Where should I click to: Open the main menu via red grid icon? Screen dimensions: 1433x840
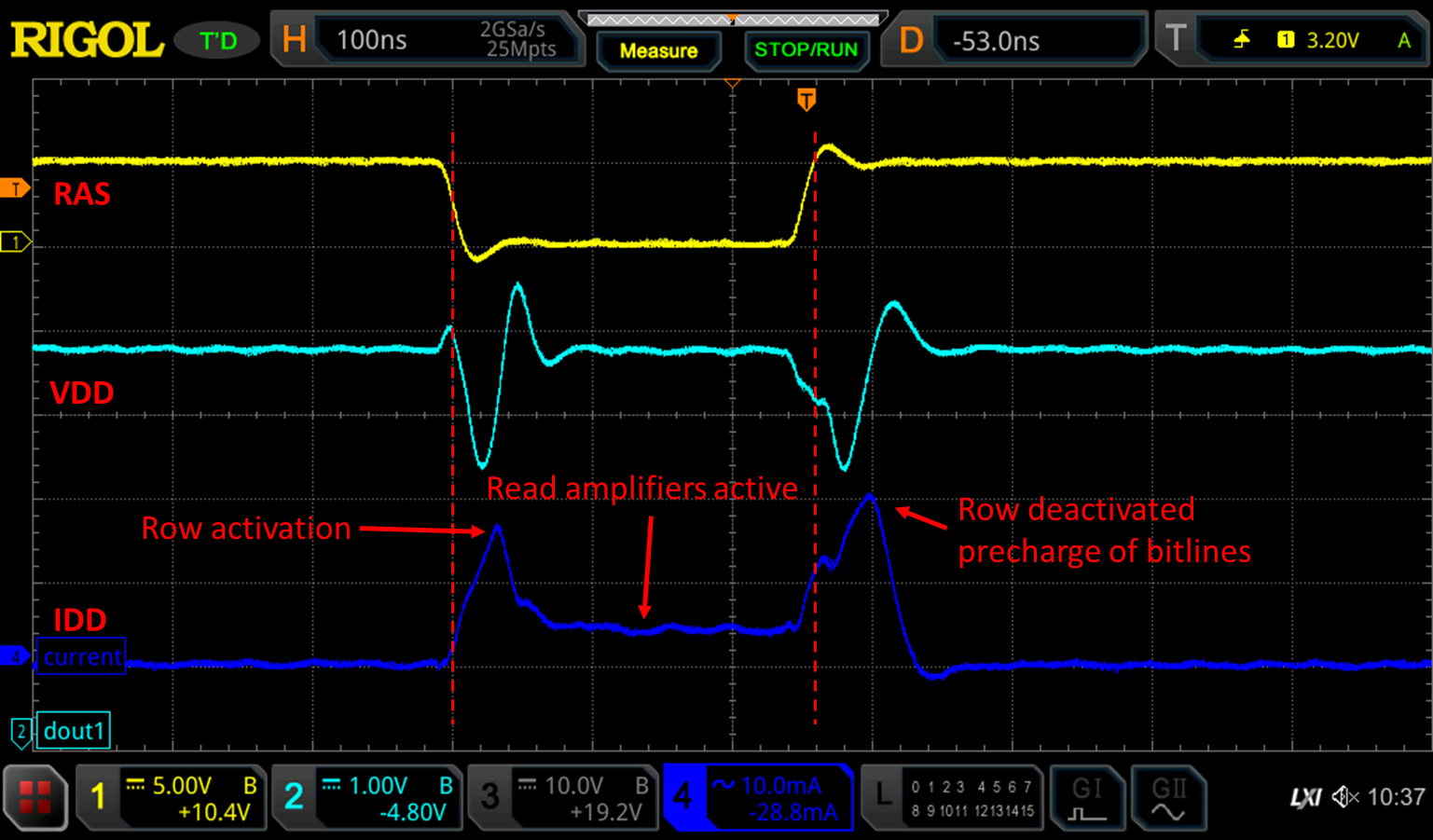click(34, 797)
